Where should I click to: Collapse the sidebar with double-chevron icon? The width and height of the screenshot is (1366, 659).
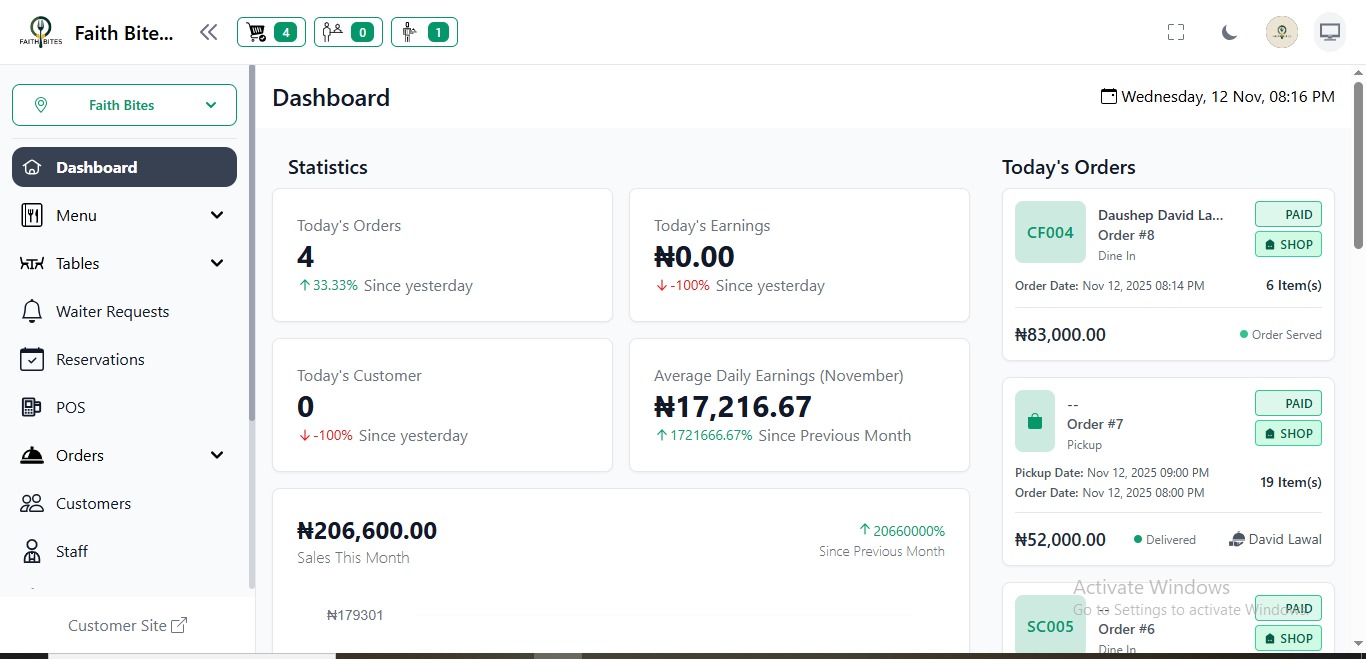pyautogui.click(x=208, y=32)
